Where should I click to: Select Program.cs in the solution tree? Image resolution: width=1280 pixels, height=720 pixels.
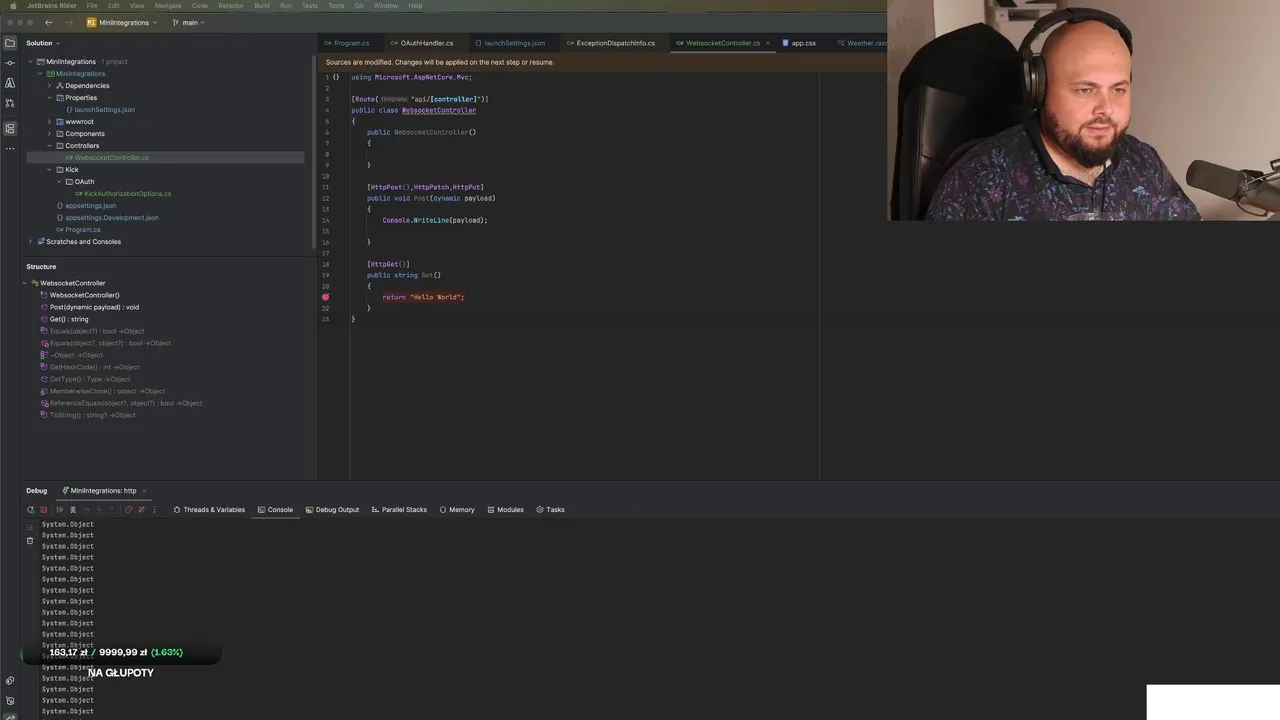[82, 230]
